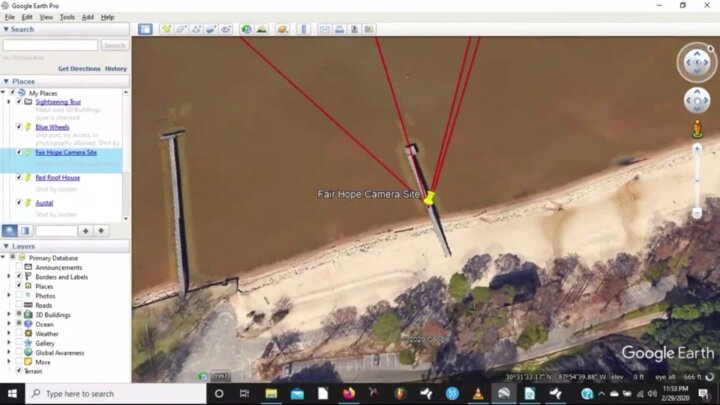Open Task View on the taskbar
The image size is (720, 405).
pyautogui.click(x=244, y=394)
